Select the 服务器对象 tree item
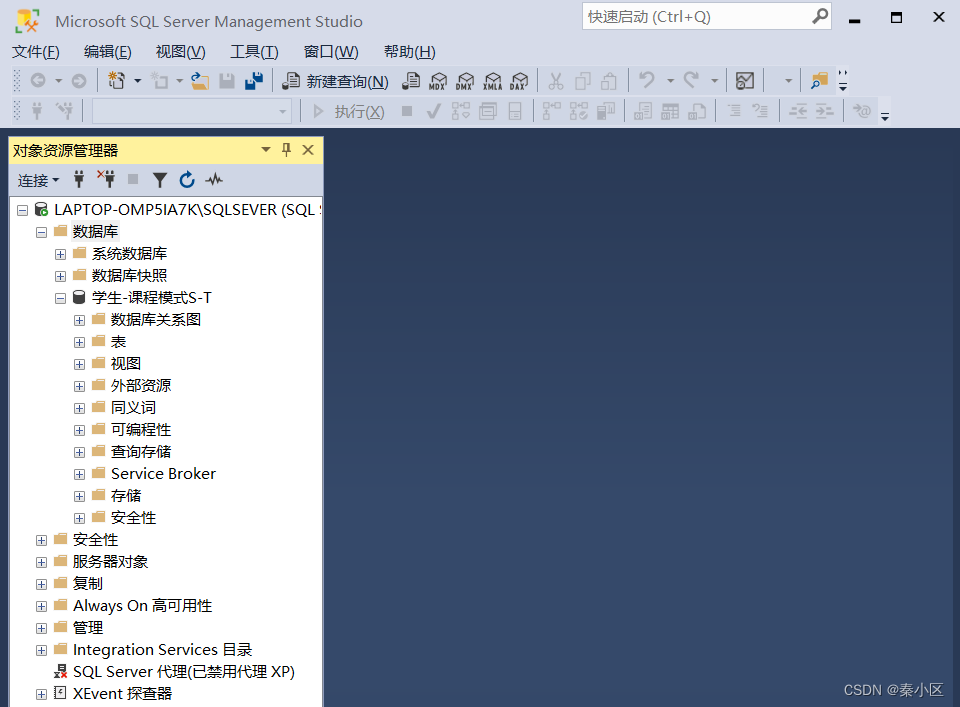This screenshot has width=960, height=707. tap(110, 562)
